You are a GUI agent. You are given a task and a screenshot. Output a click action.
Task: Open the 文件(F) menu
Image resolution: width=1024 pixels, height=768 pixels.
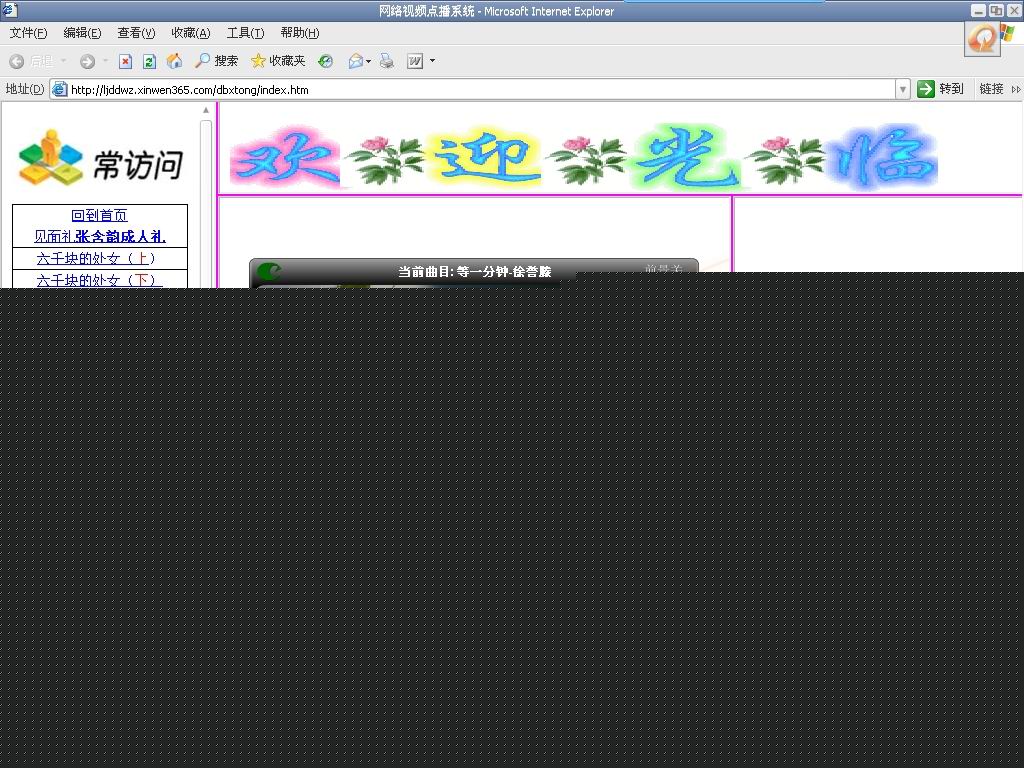28,33
